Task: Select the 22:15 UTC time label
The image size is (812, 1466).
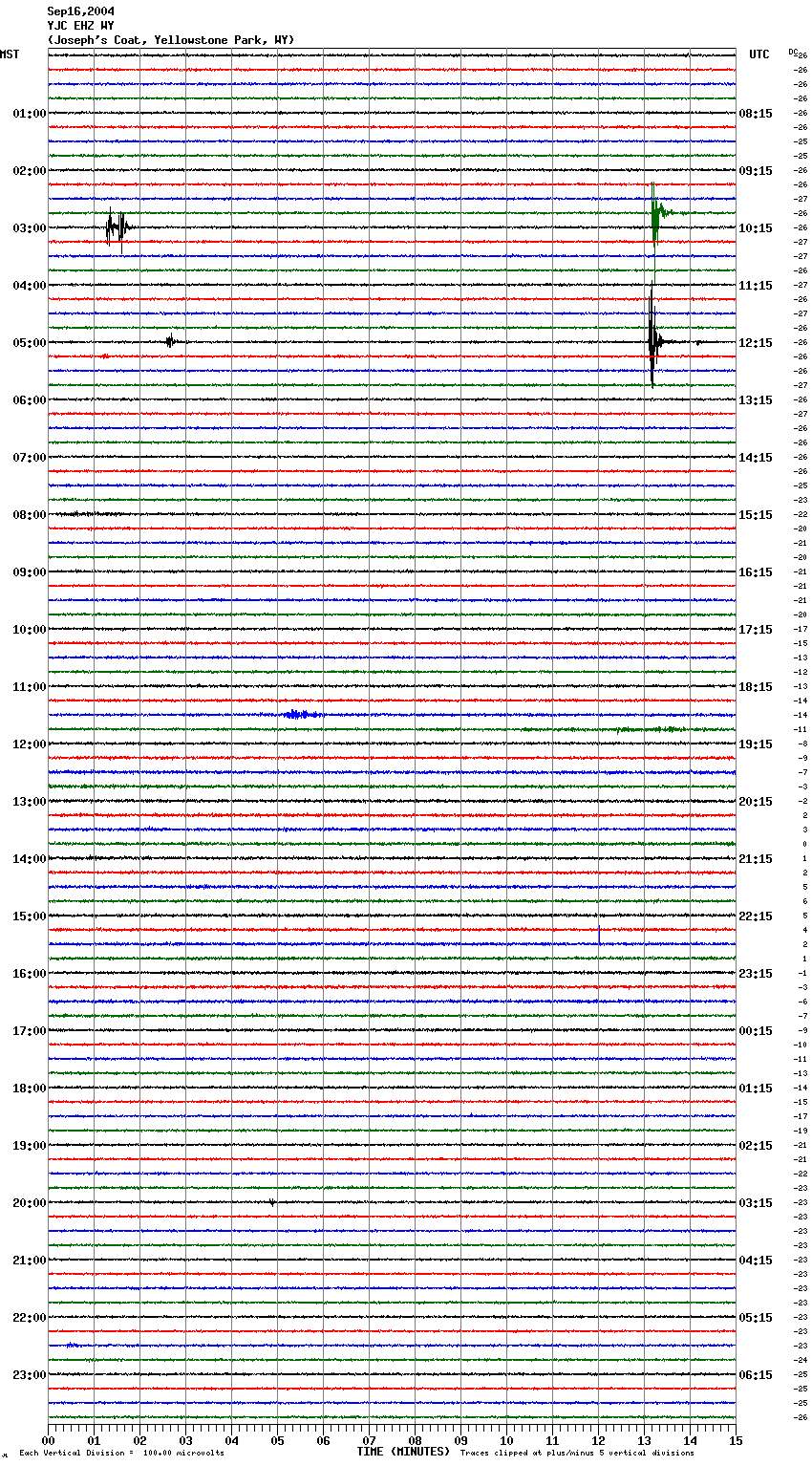Action: click(756, 916)
